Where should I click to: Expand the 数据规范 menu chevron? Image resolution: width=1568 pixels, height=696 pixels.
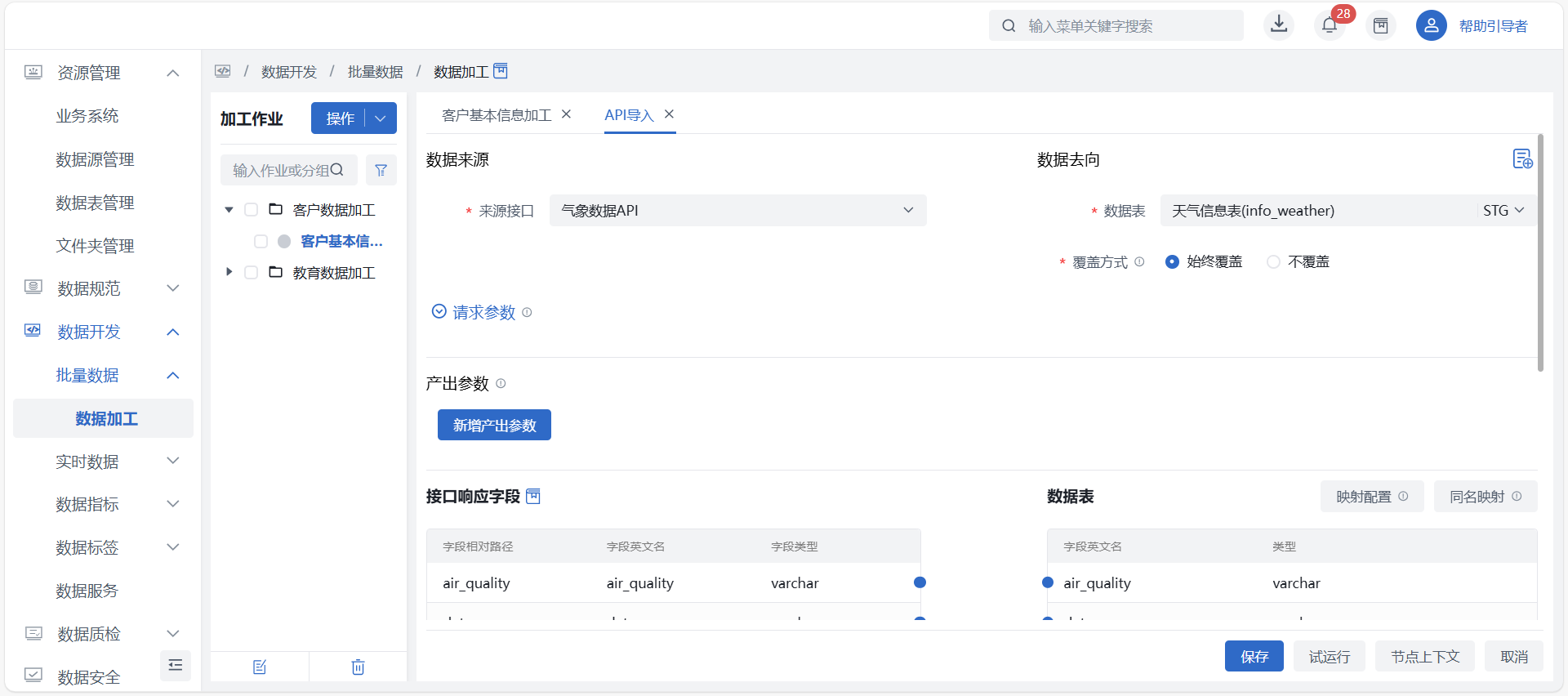[x=172, y=288]
